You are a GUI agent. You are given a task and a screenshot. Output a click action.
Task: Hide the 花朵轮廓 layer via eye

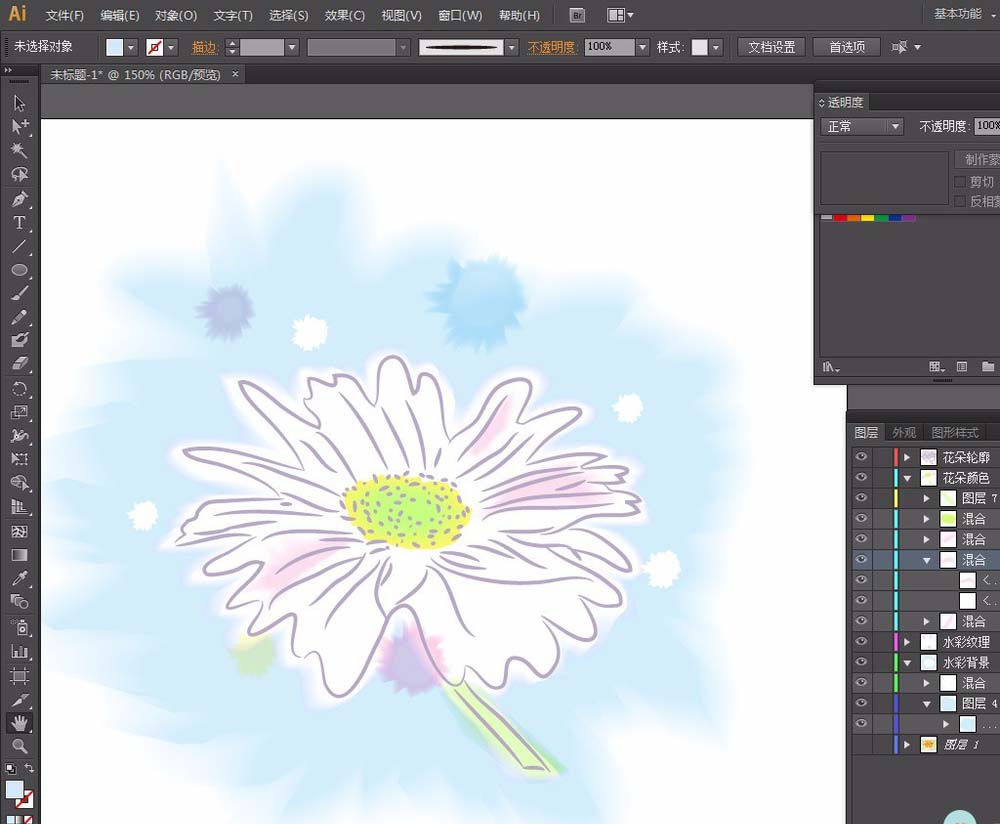(x=861, y=457)
